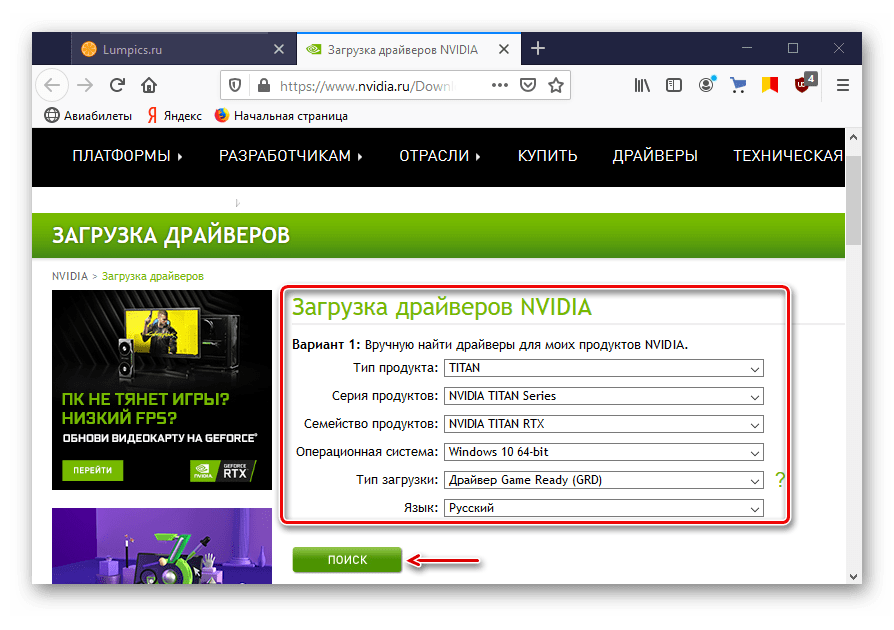Screen dimensions: 894x630
Task: Bookmark this page with the star icon
Action: pos(555,85)
